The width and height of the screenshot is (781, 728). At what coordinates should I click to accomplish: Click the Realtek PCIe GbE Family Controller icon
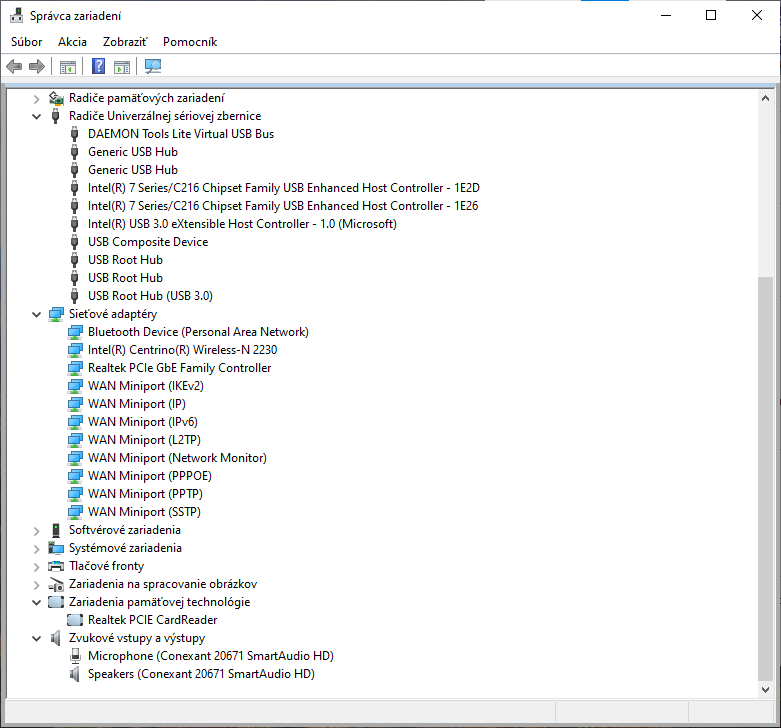(75, 368)
